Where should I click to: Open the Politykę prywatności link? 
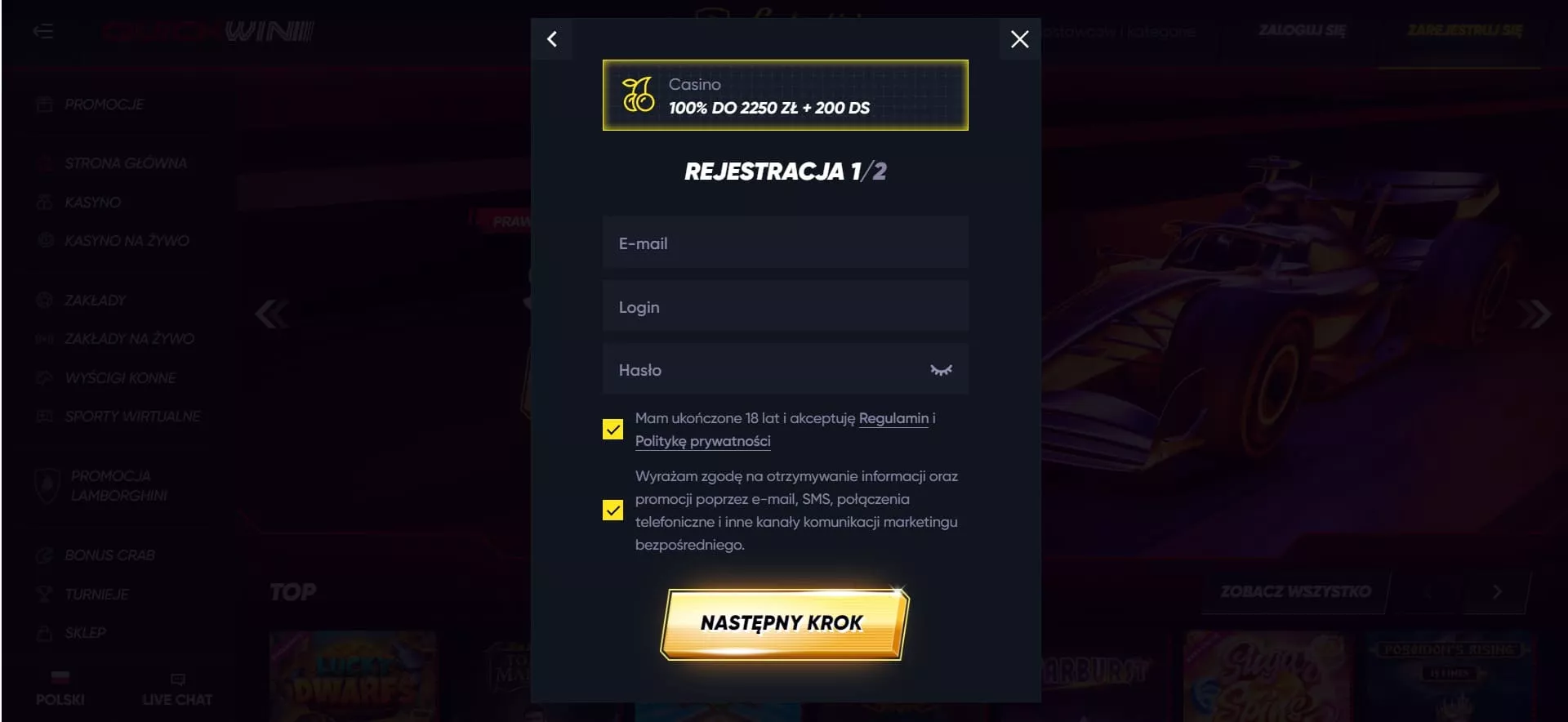pyautogui.click(x=702, y=441)
